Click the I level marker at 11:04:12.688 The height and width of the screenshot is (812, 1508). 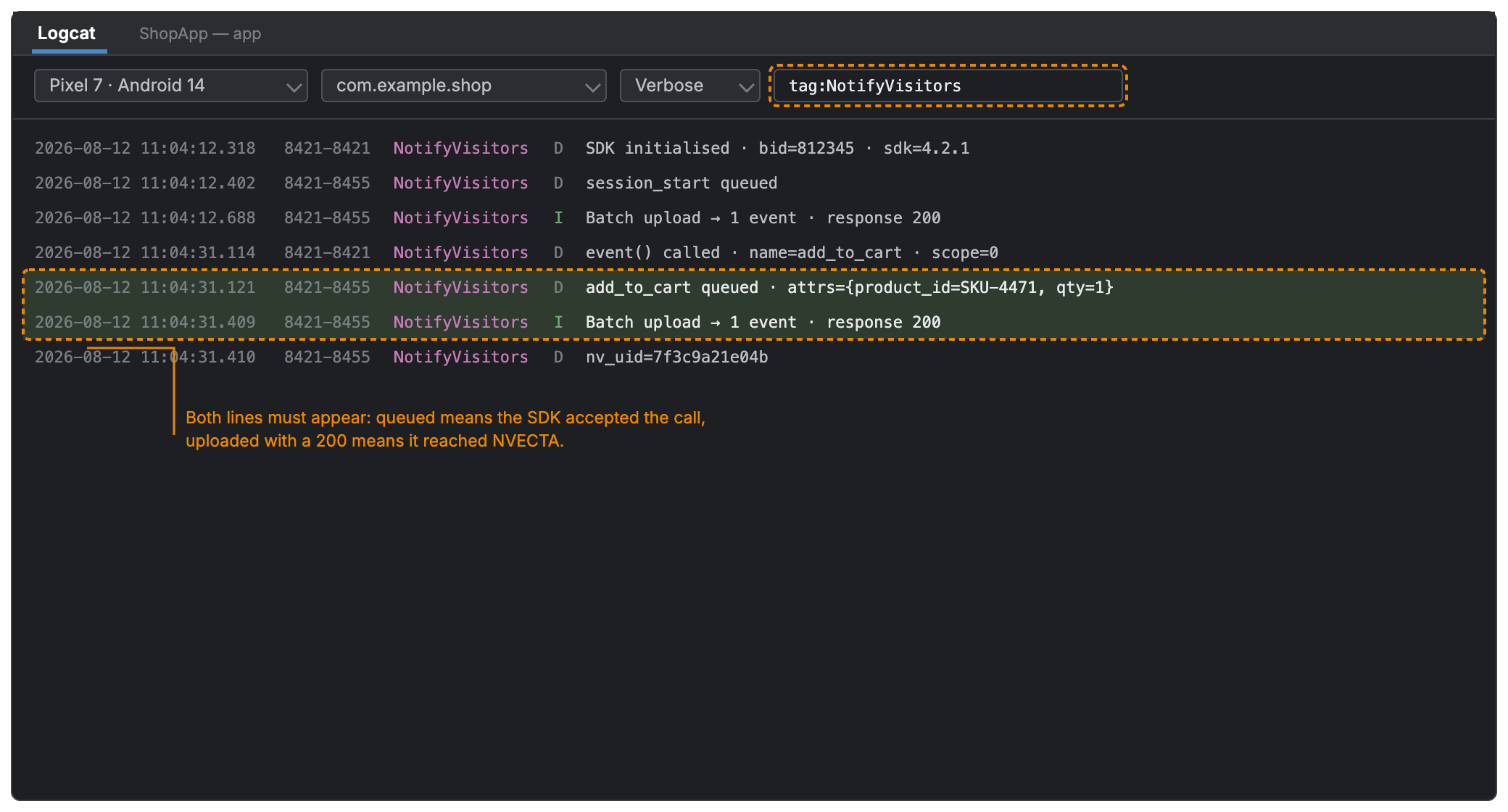click(558, 217)
